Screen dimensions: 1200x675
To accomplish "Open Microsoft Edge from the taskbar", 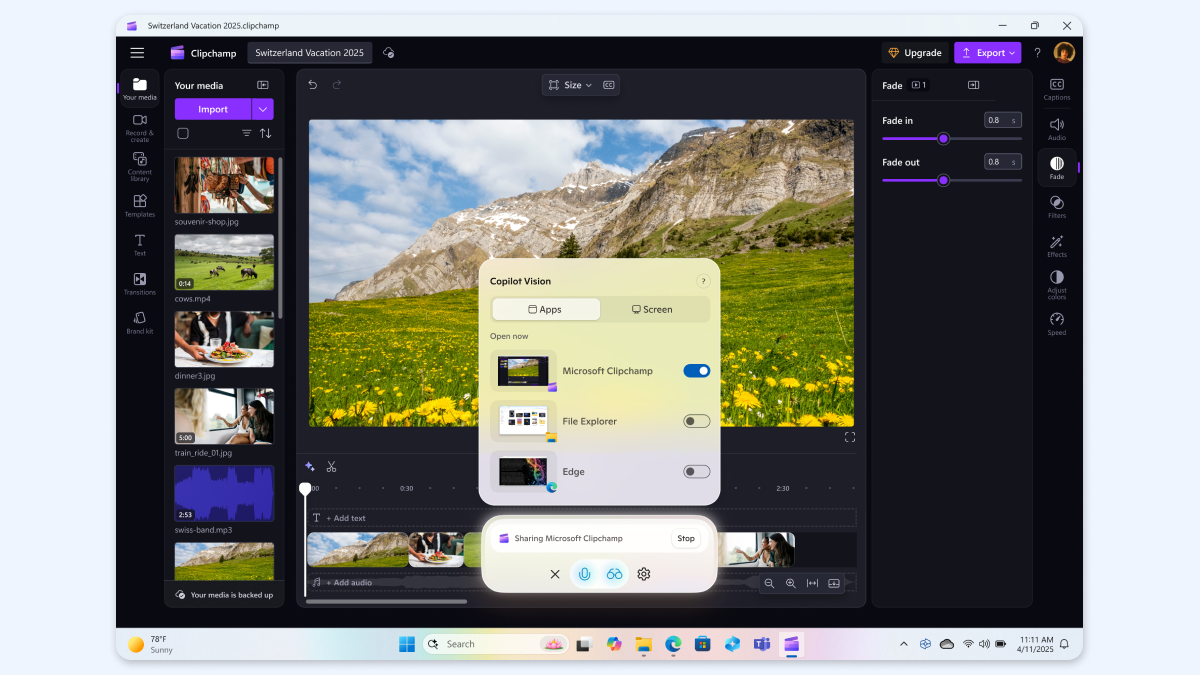I will coord(673,644).
